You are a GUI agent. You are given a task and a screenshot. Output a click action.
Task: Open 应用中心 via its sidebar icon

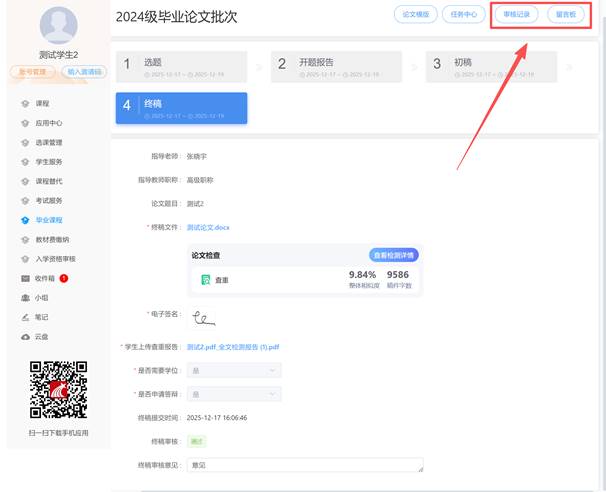[x=25, y=123]
